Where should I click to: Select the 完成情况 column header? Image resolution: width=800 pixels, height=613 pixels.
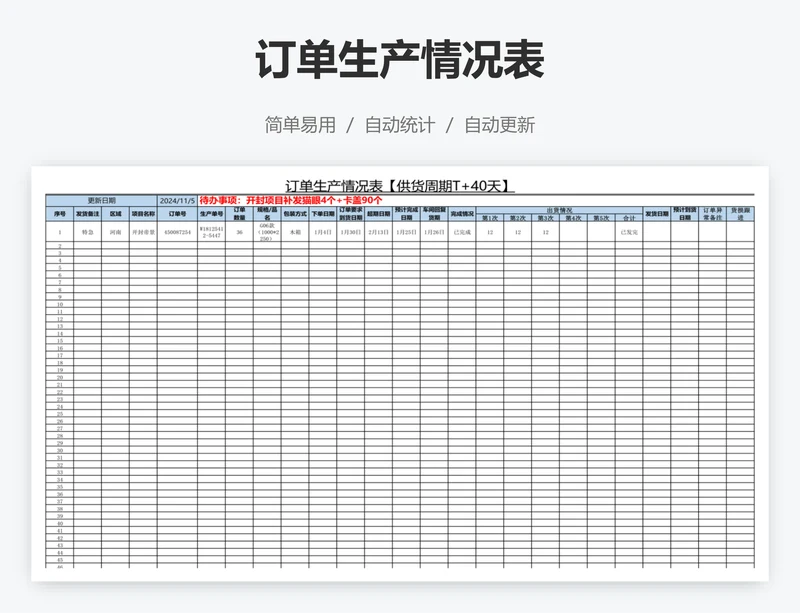tap(462, 214)
